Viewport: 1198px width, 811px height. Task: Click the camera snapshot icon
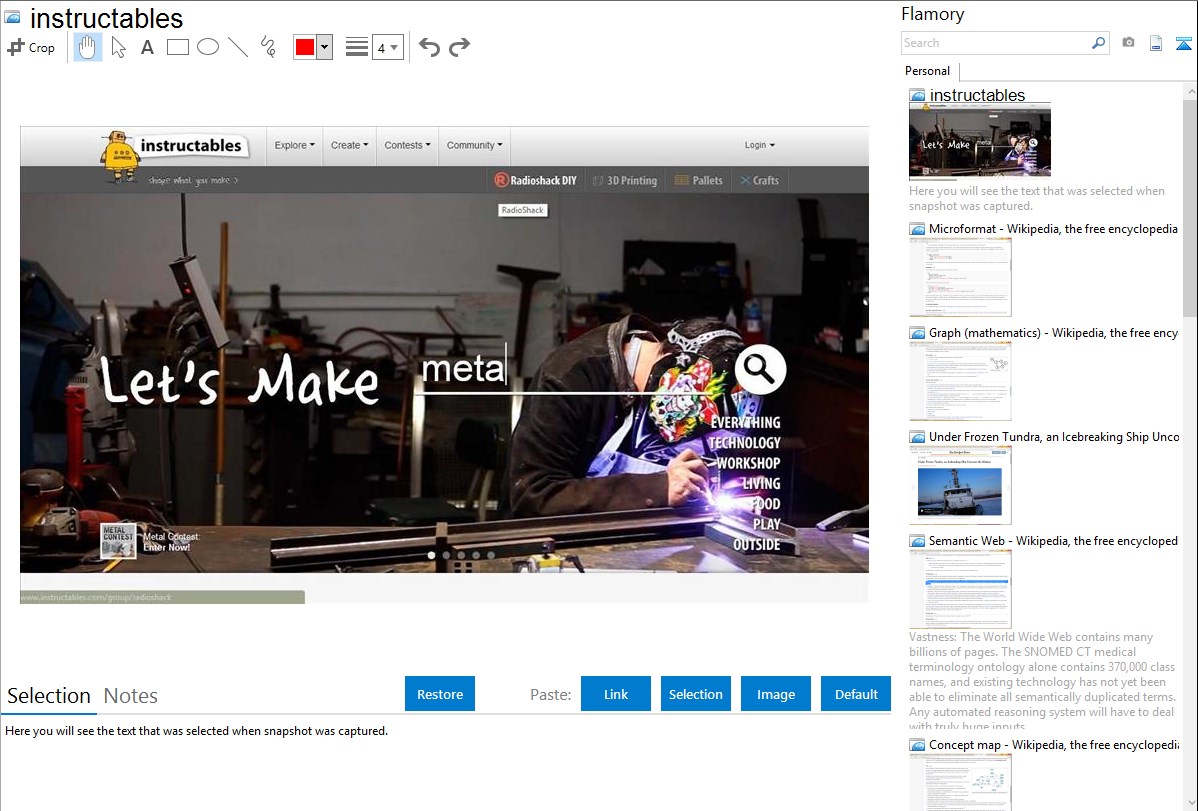(1128, 43)
